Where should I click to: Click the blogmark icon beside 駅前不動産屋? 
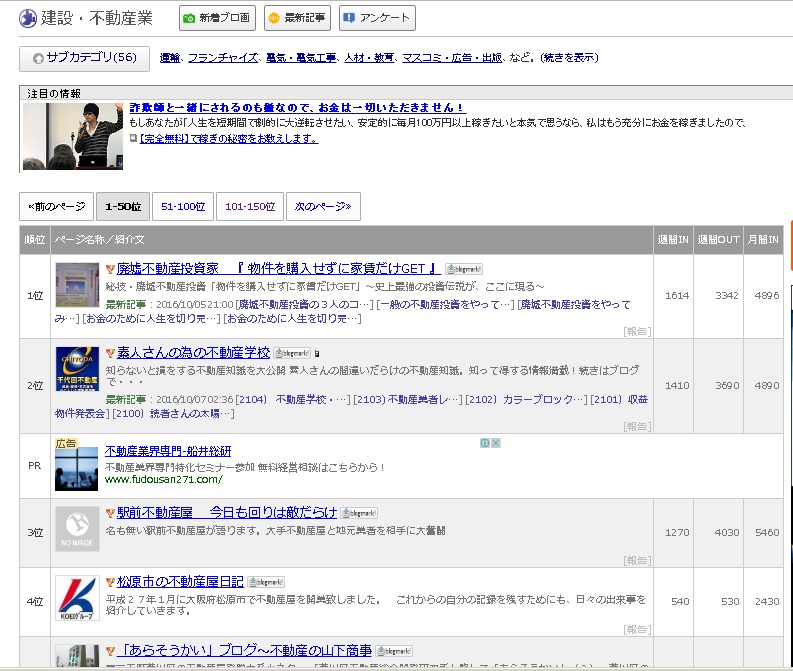click(x=359, y=513)
